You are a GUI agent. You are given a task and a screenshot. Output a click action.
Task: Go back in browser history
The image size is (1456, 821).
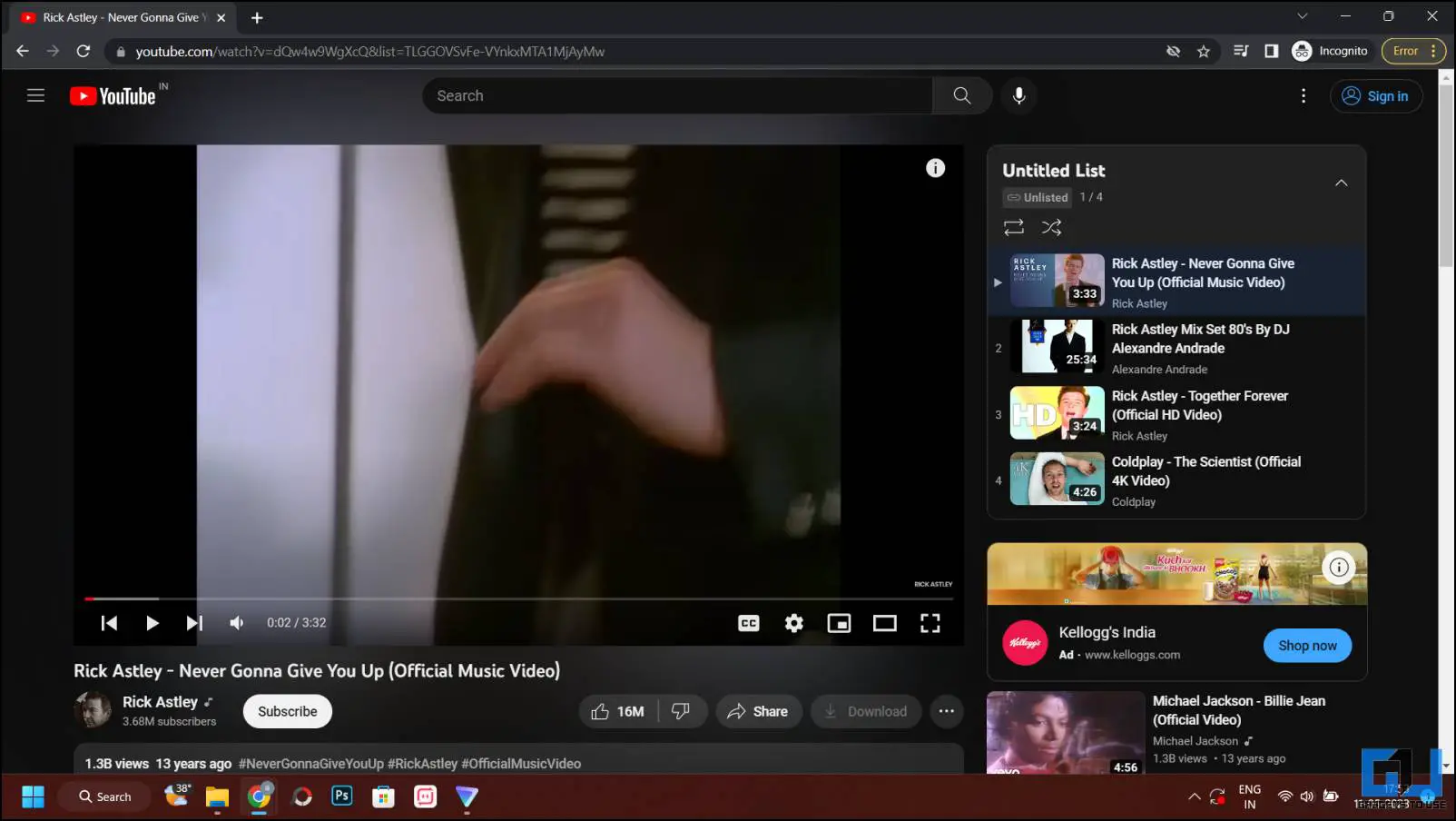(23, 51)
